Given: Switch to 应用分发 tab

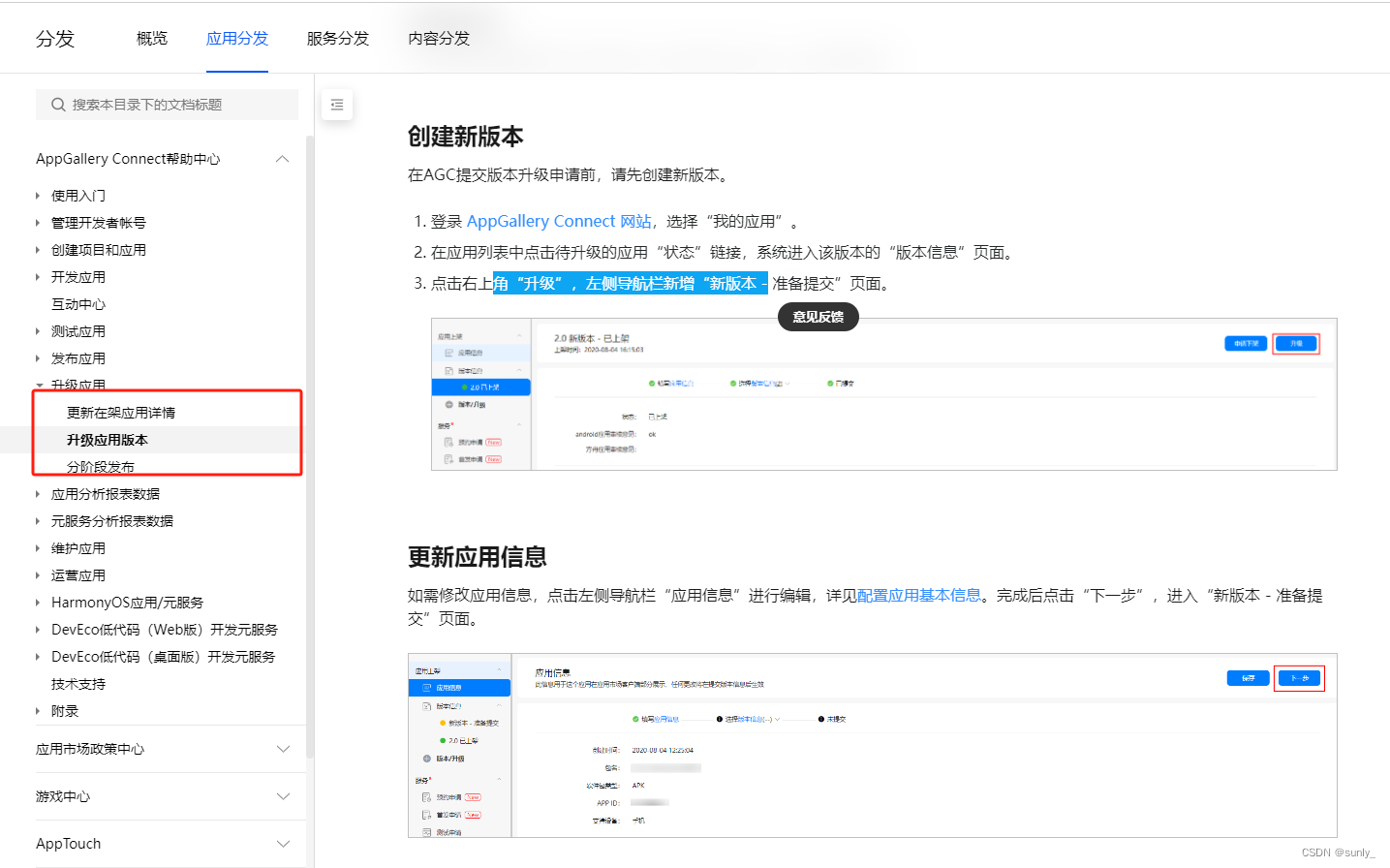Looking at the screenshot, I should point(237,38).
